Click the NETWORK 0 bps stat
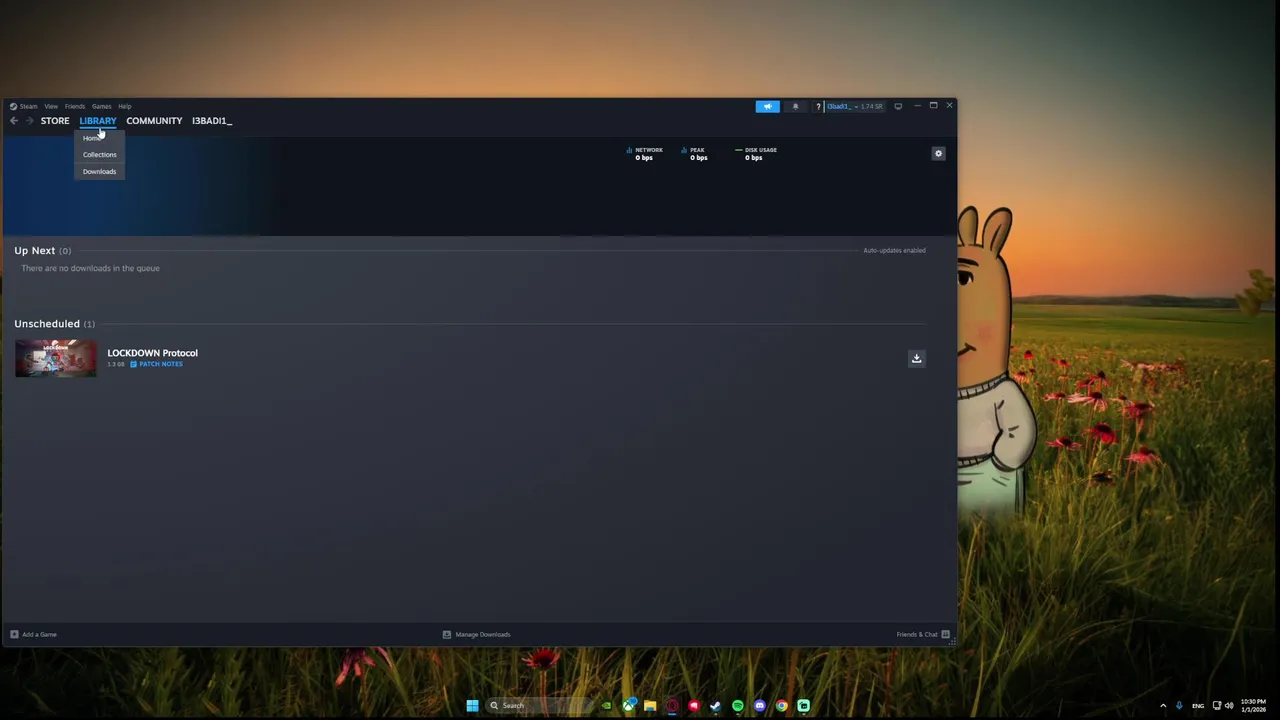 (644, 154)
